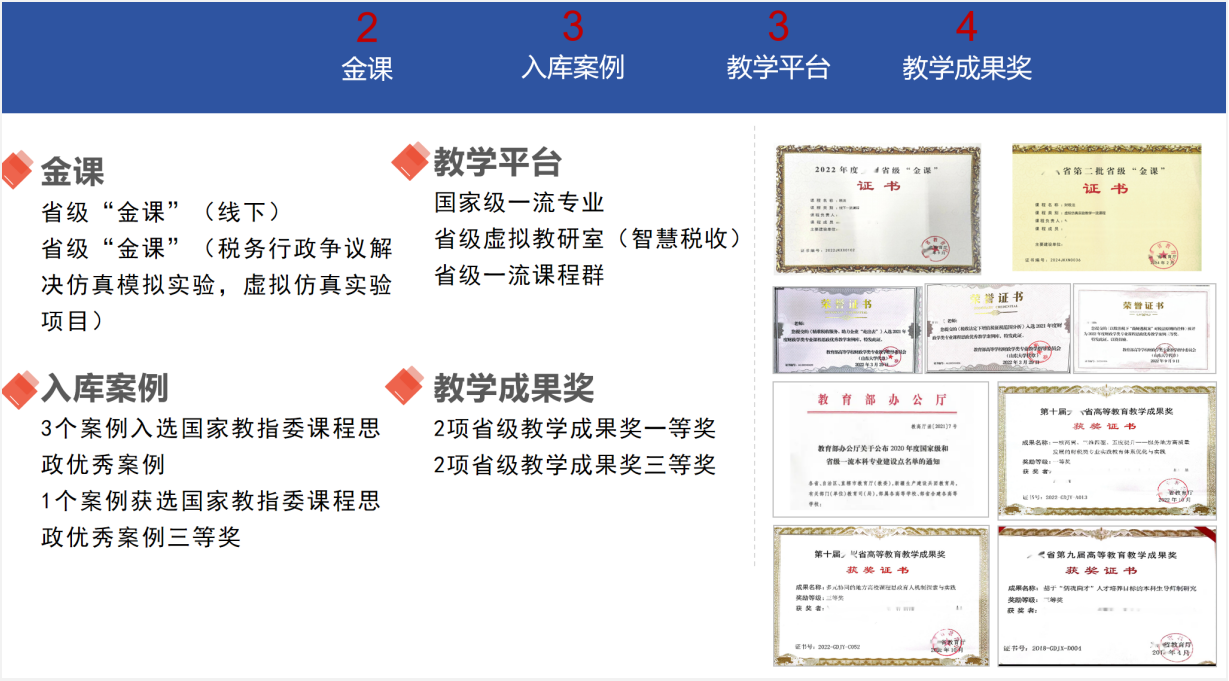Open the 荣誉证书 image dated 2022年3月

[x=847, y=330]
